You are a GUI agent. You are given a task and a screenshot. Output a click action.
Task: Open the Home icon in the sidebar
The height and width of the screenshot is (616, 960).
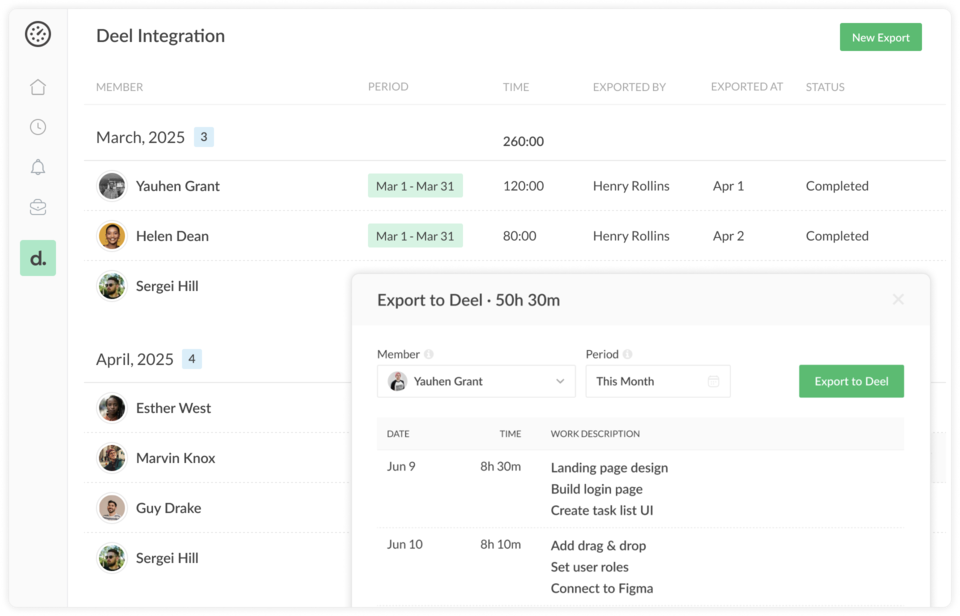(37, 87)
